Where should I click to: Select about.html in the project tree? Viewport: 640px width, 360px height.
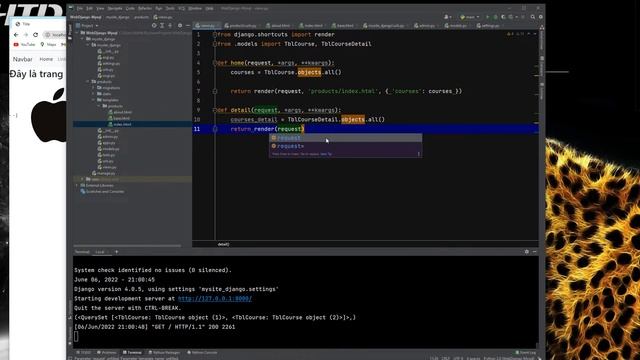122,112
